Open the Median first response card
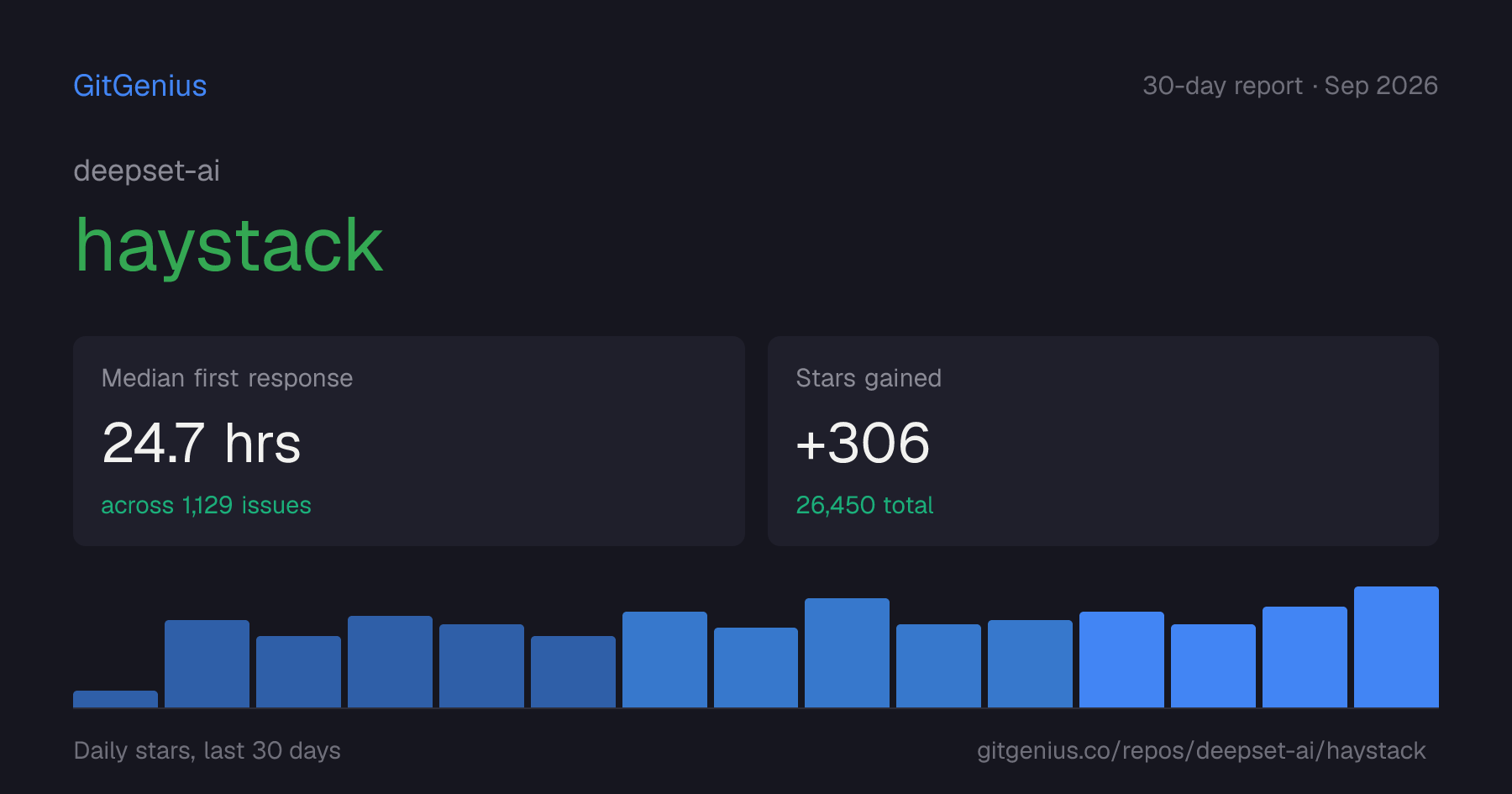Screen dimensions: 1512x794 [x=409, y=441]
